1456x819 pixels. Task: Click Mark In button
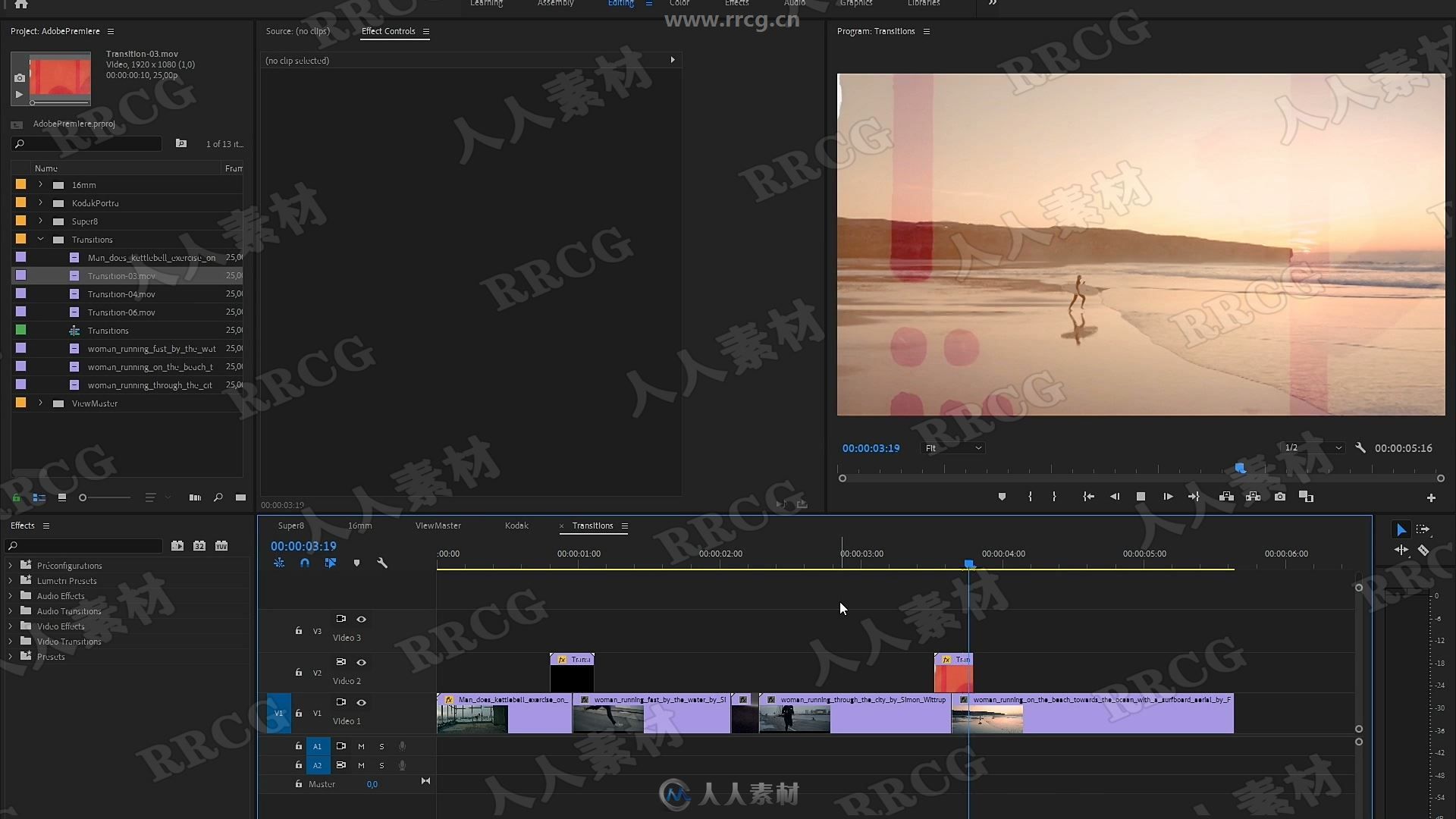coord(1030,497)
